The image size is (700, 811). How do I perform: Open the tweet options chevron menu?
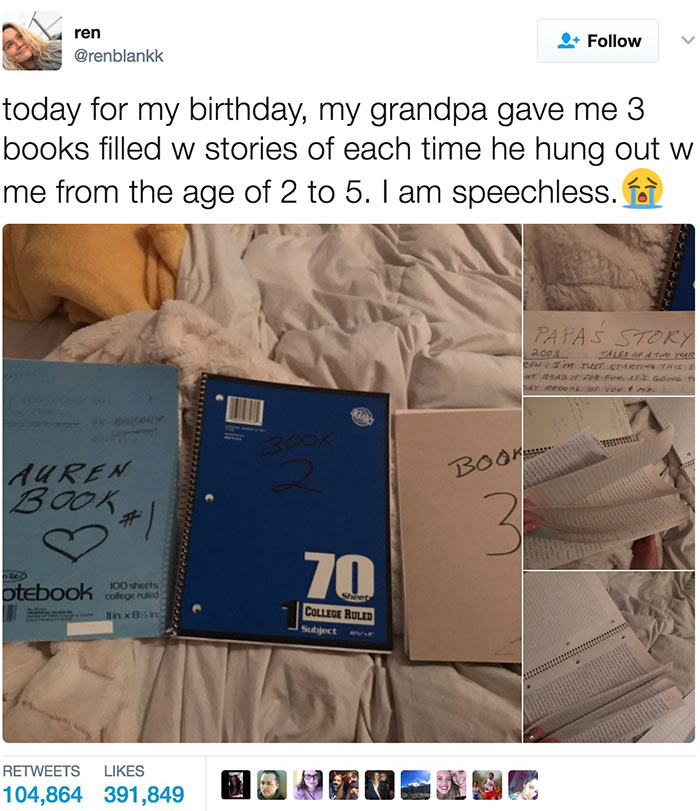[688, 40]
